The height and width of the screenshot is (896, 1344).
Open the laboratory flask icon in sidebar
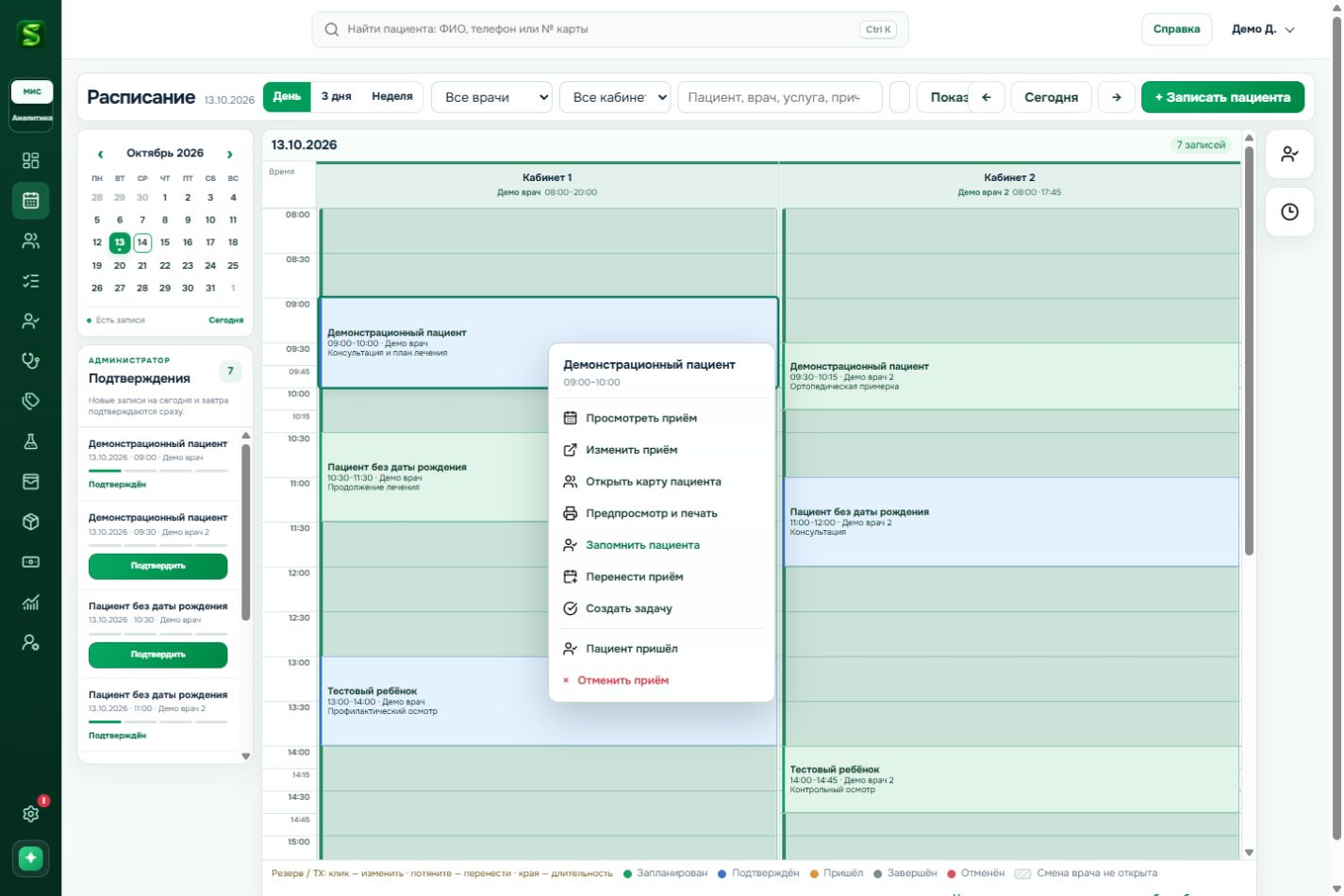(x=31, y=441)
